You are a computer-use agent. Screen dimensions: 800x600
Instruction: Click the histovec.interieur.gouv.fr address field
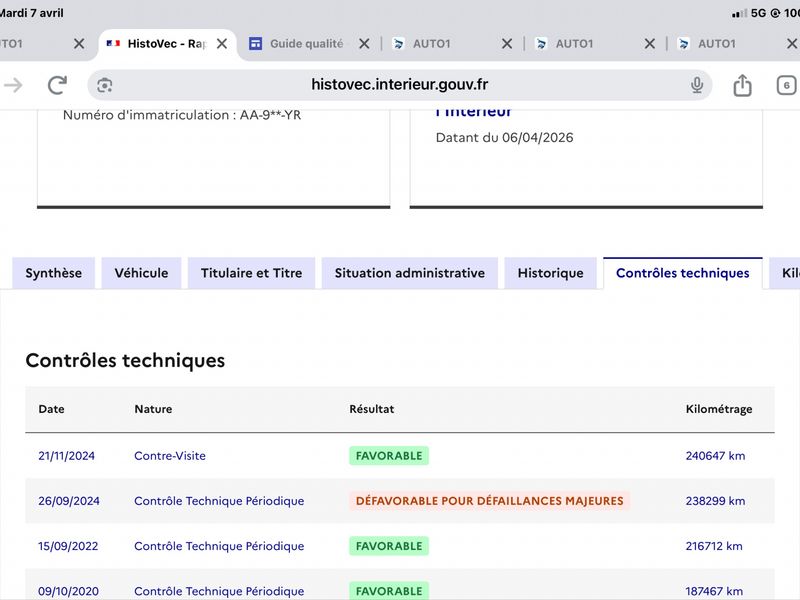[x=399, y=85]
